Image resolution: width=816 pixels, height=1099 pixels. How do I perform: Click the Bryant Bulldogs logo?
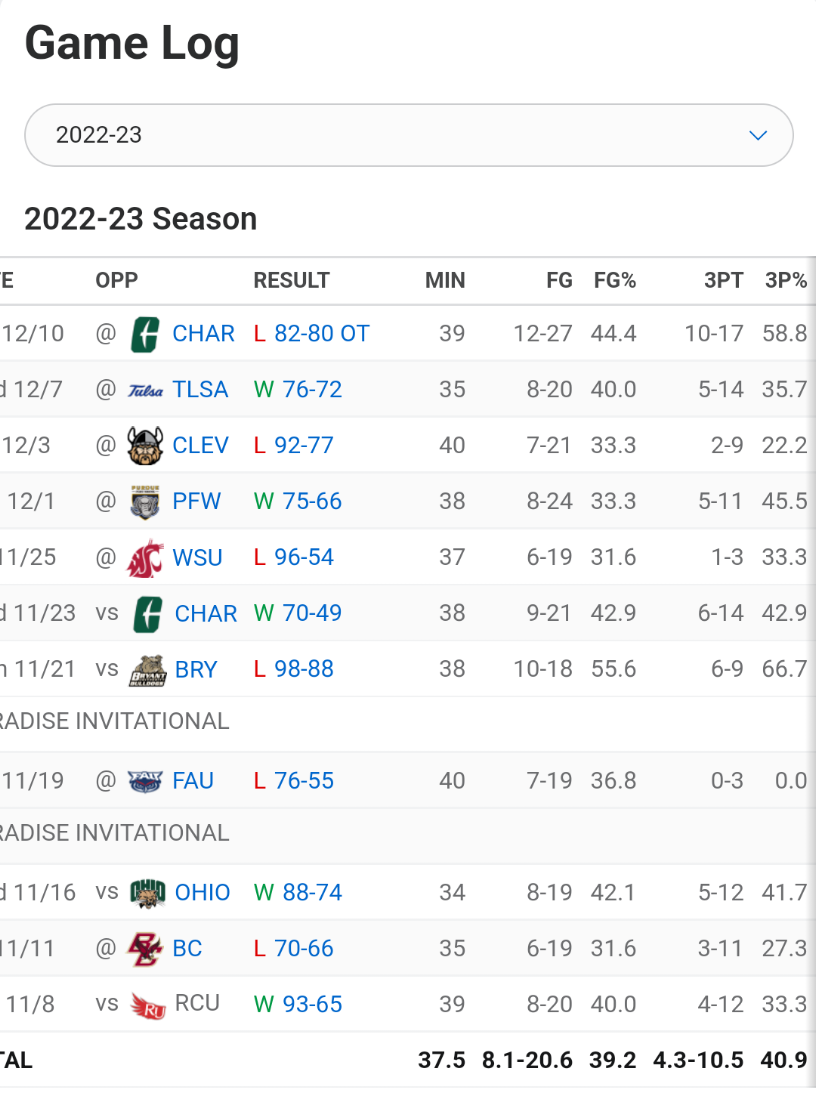click(147, 670)
